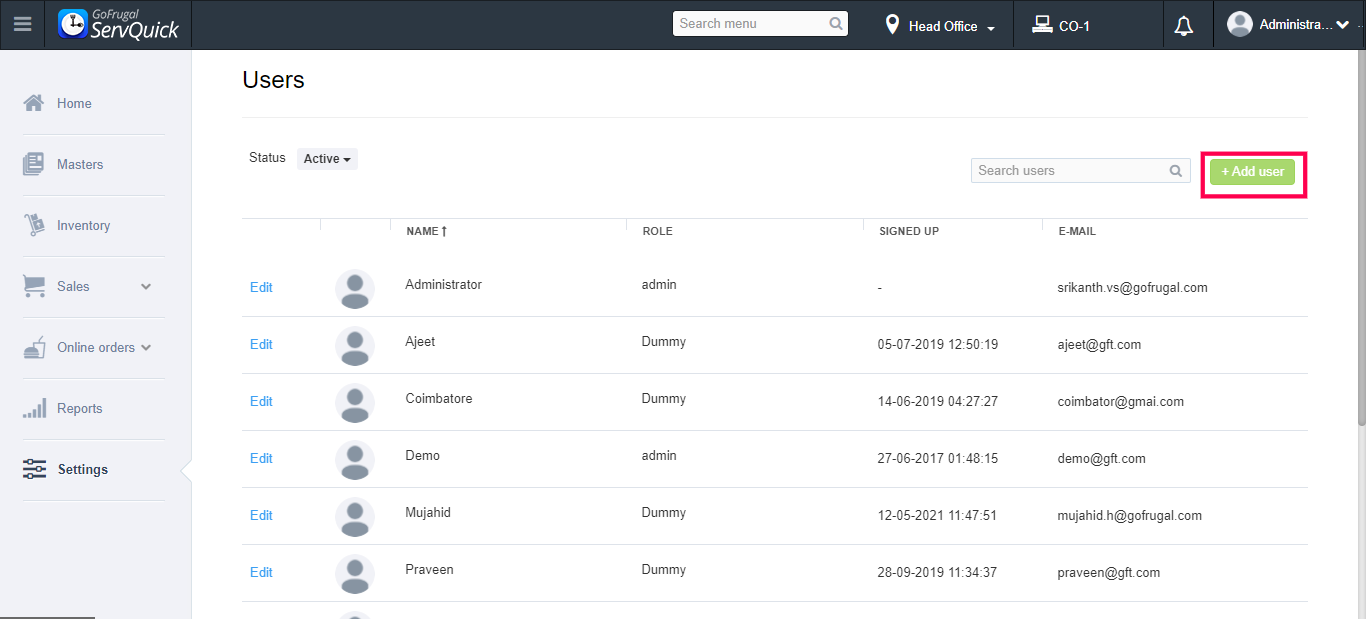Image resolution: width=1366 pixels, height=619 pixels.
Task: Edit the Coimbatore user
Action: (261, 401)
